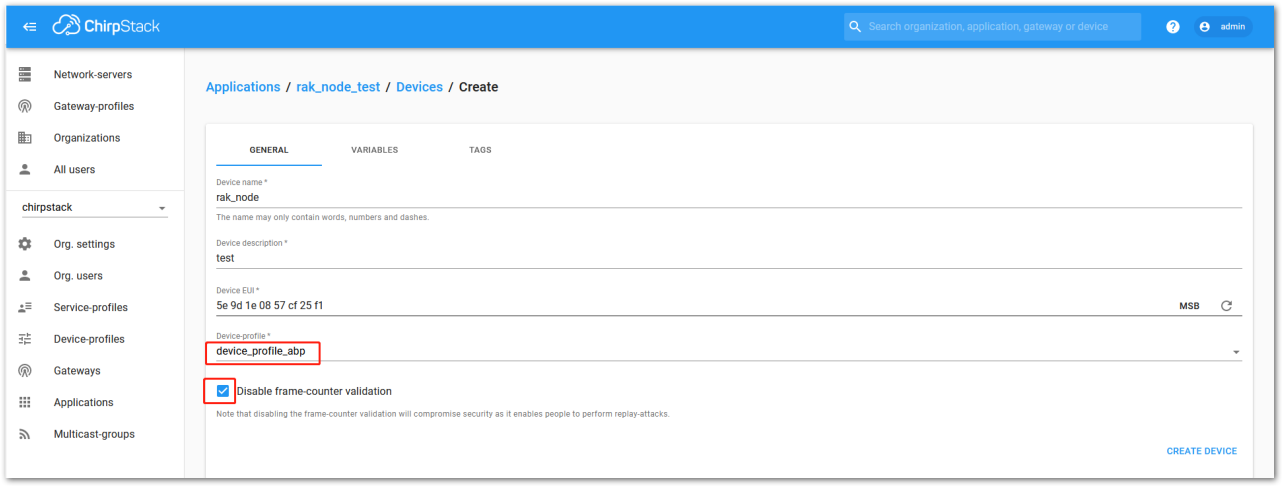Click the Device-profiles sliders icon
The height and width of the screenshot is (487, 1283).
pos(25,339)
